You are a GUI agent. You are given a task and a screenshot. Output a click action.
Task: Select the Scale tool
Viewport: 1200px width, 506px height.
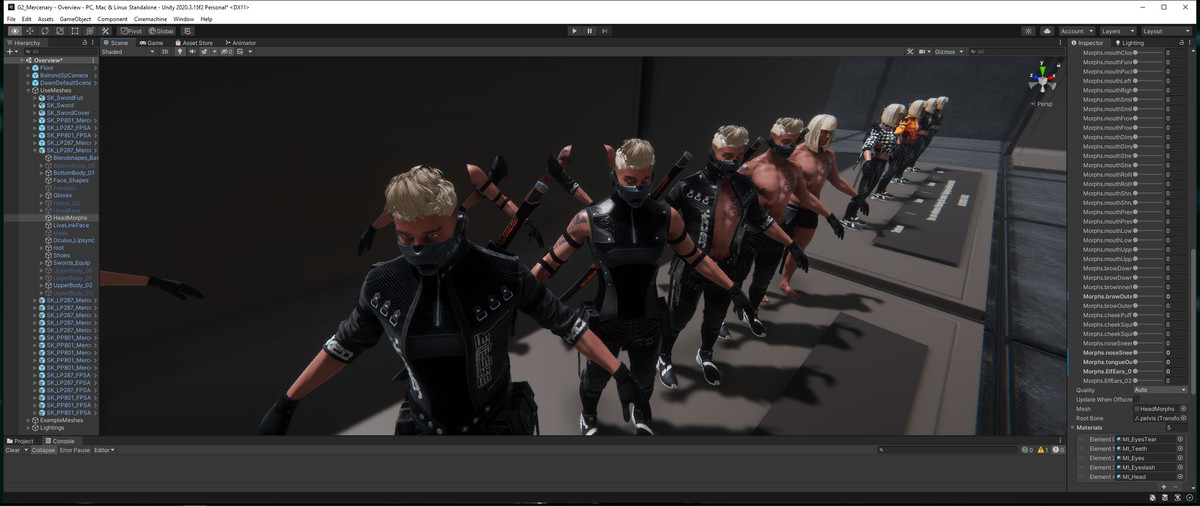pos(60,31)
